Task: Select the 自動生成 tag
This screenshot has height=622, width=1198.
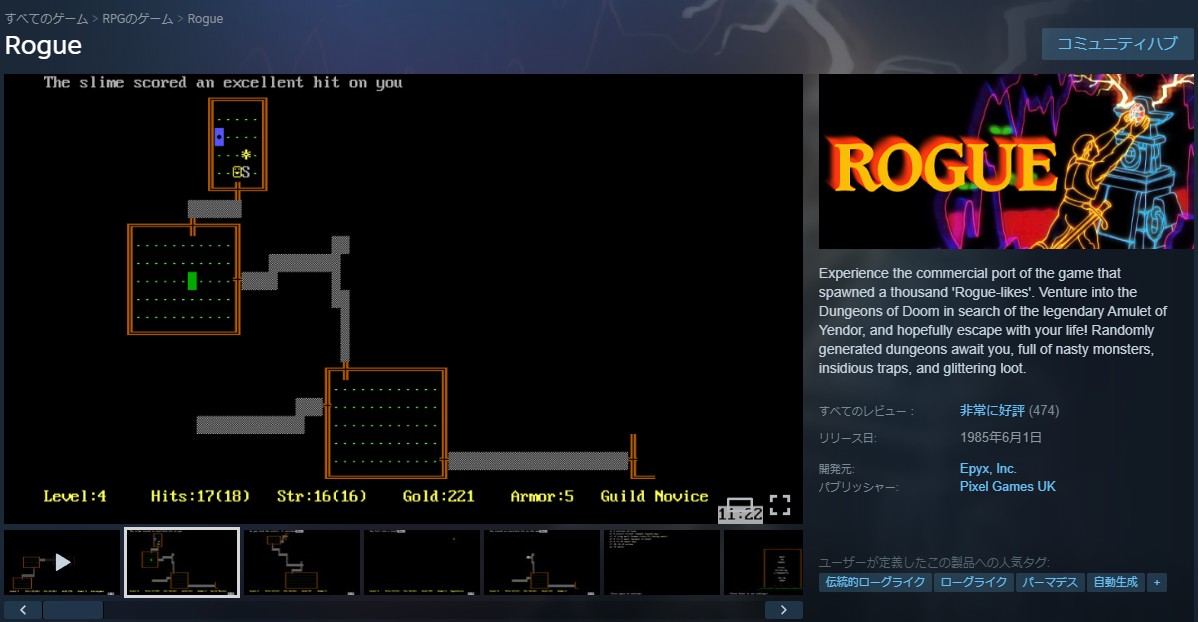Action: (x=1115, y=582)
